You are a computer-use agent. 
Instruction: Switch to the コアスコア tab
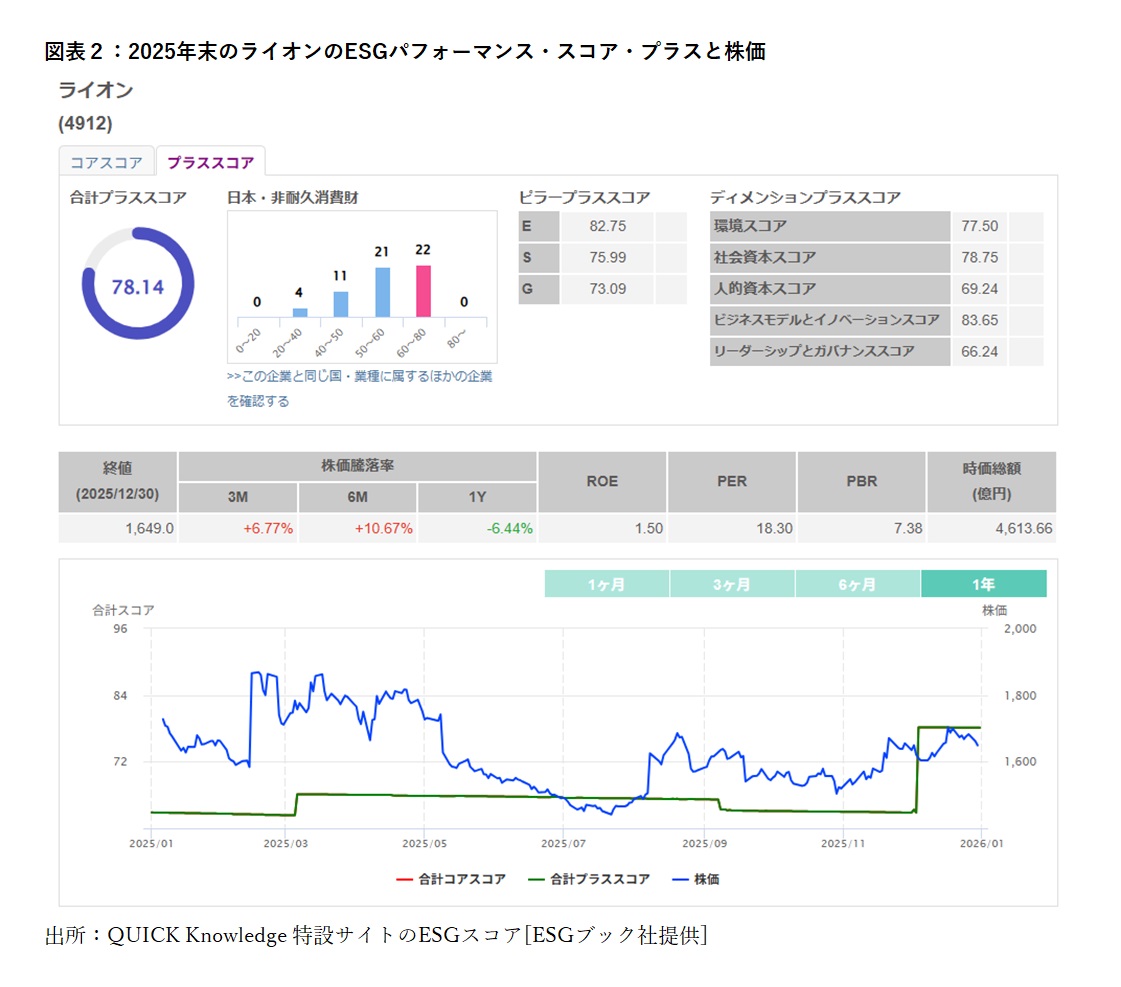click(x=106, y=160)
